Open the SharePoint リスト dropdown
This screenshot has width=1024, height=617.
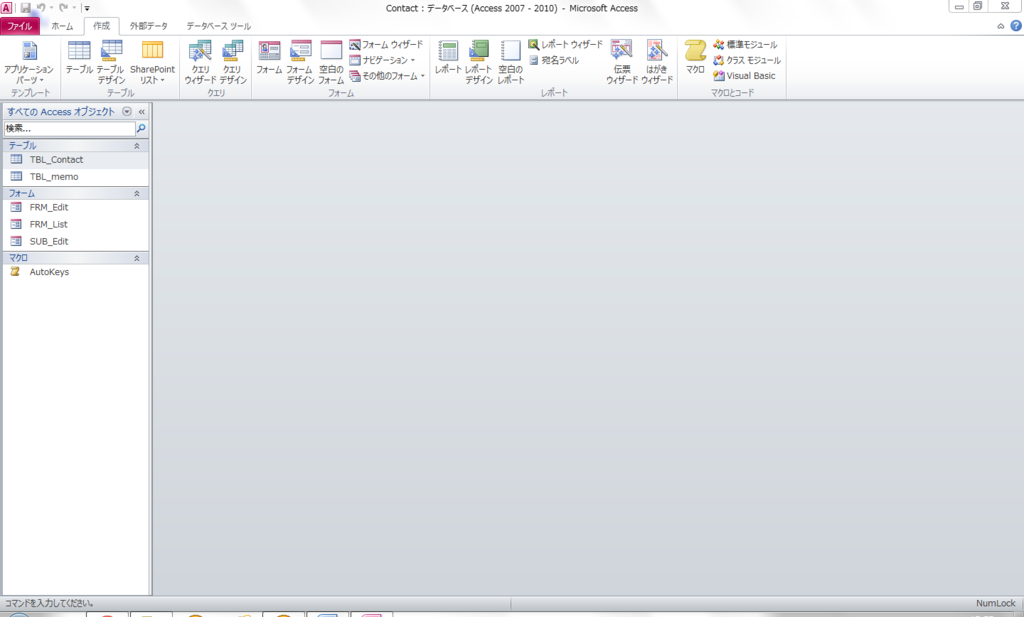pyautogui.click(x=152, y=62)
